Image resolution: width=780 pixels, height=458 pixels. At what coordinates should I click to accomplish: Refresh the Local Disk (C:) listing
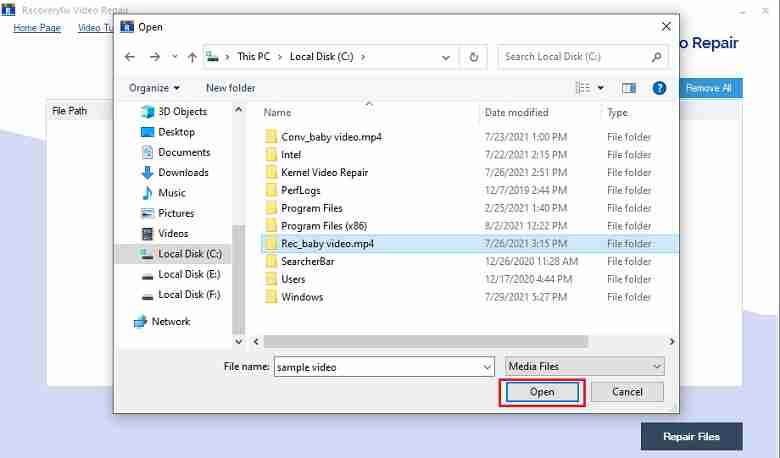pyautogui.click(x=474, y=57)
